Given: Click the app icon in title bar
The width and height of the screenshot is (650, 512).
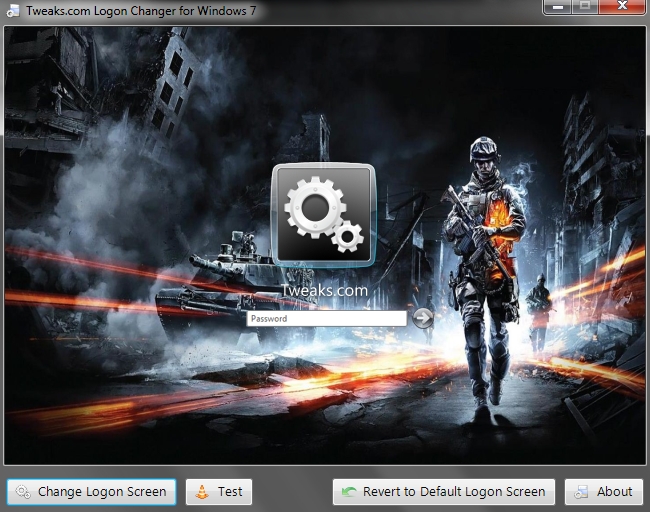Looking at the screenshot, I should (x=13, y=10).
